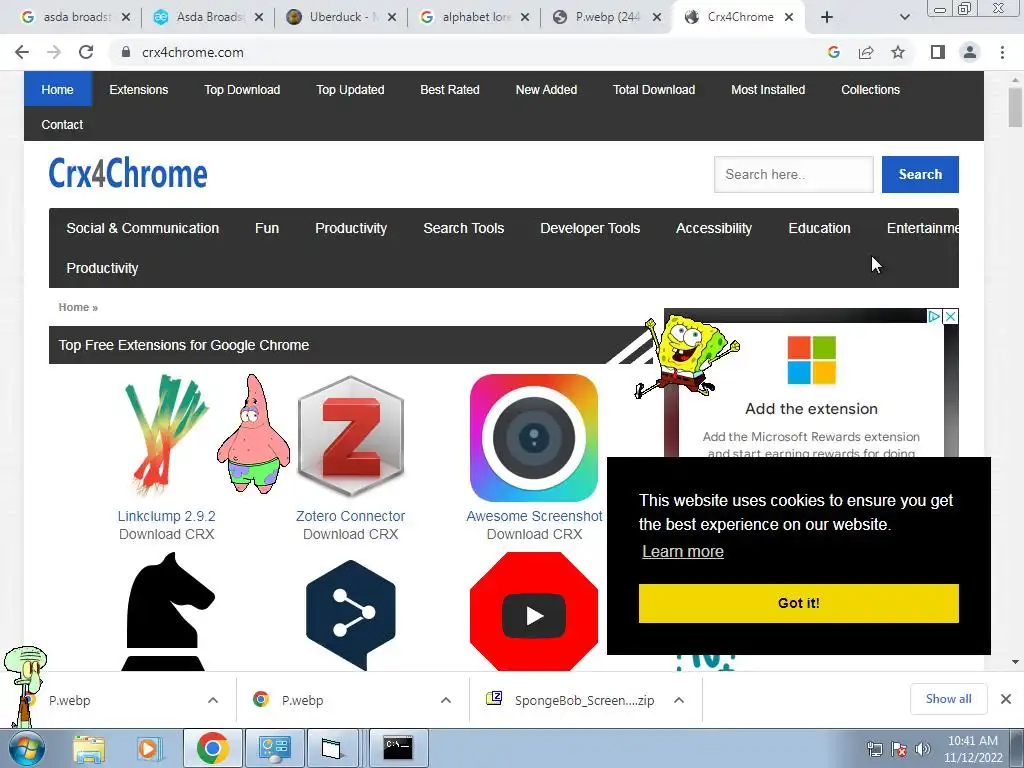This screenshot has height=768, width=1024.
Task: Open a new tab with the plus button
Action: (x=827, y=17)
